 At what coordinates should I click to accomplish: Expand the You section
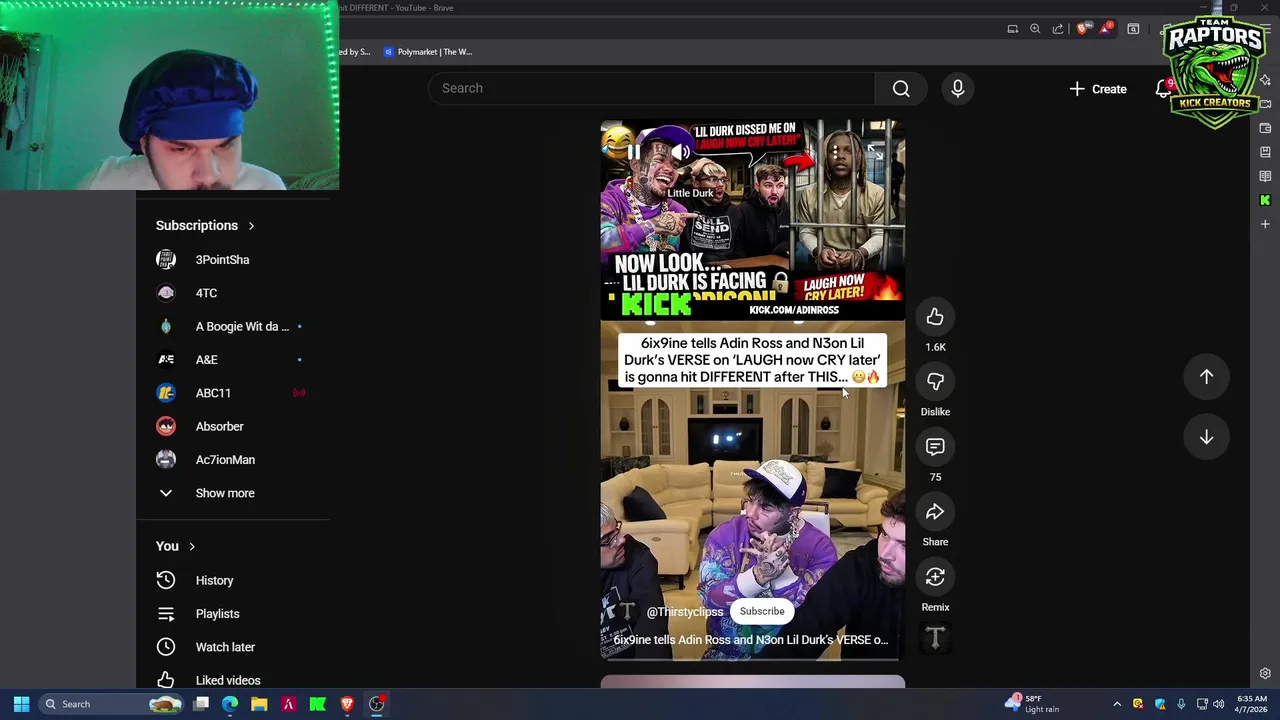coord(175,546)
